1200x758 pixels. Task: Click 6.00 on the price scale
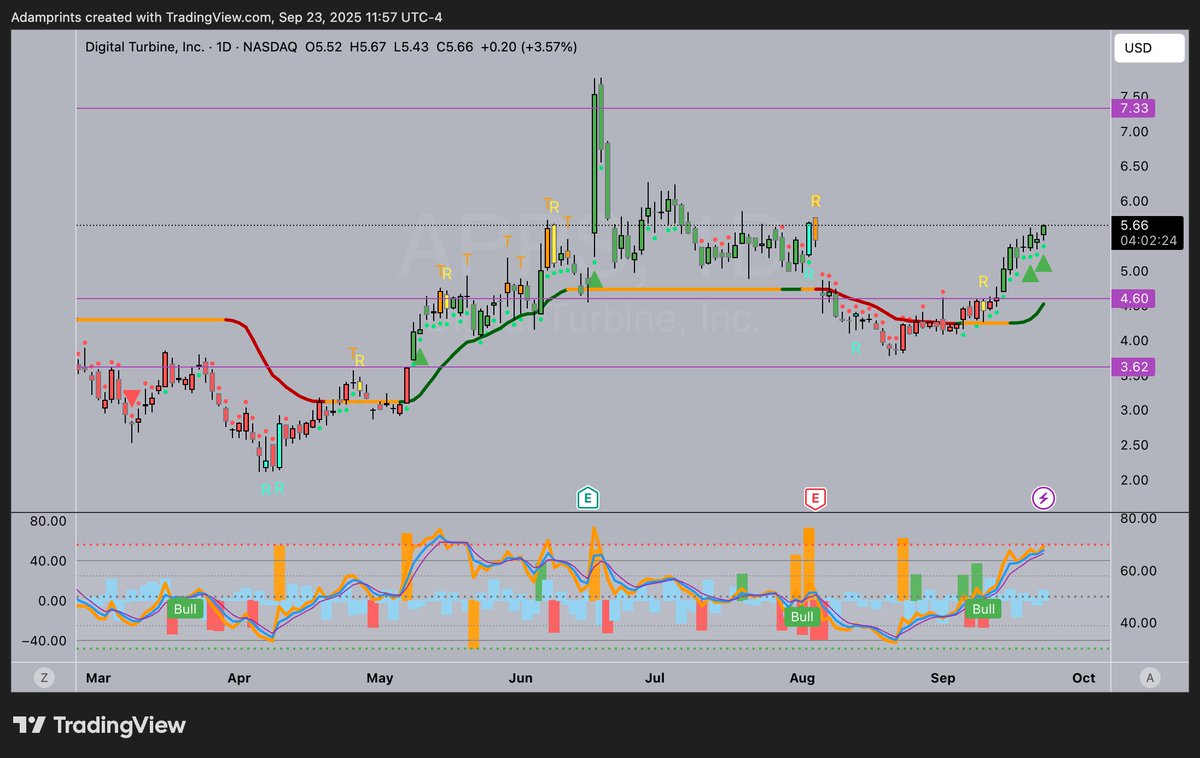click(x=1133, y=201)
